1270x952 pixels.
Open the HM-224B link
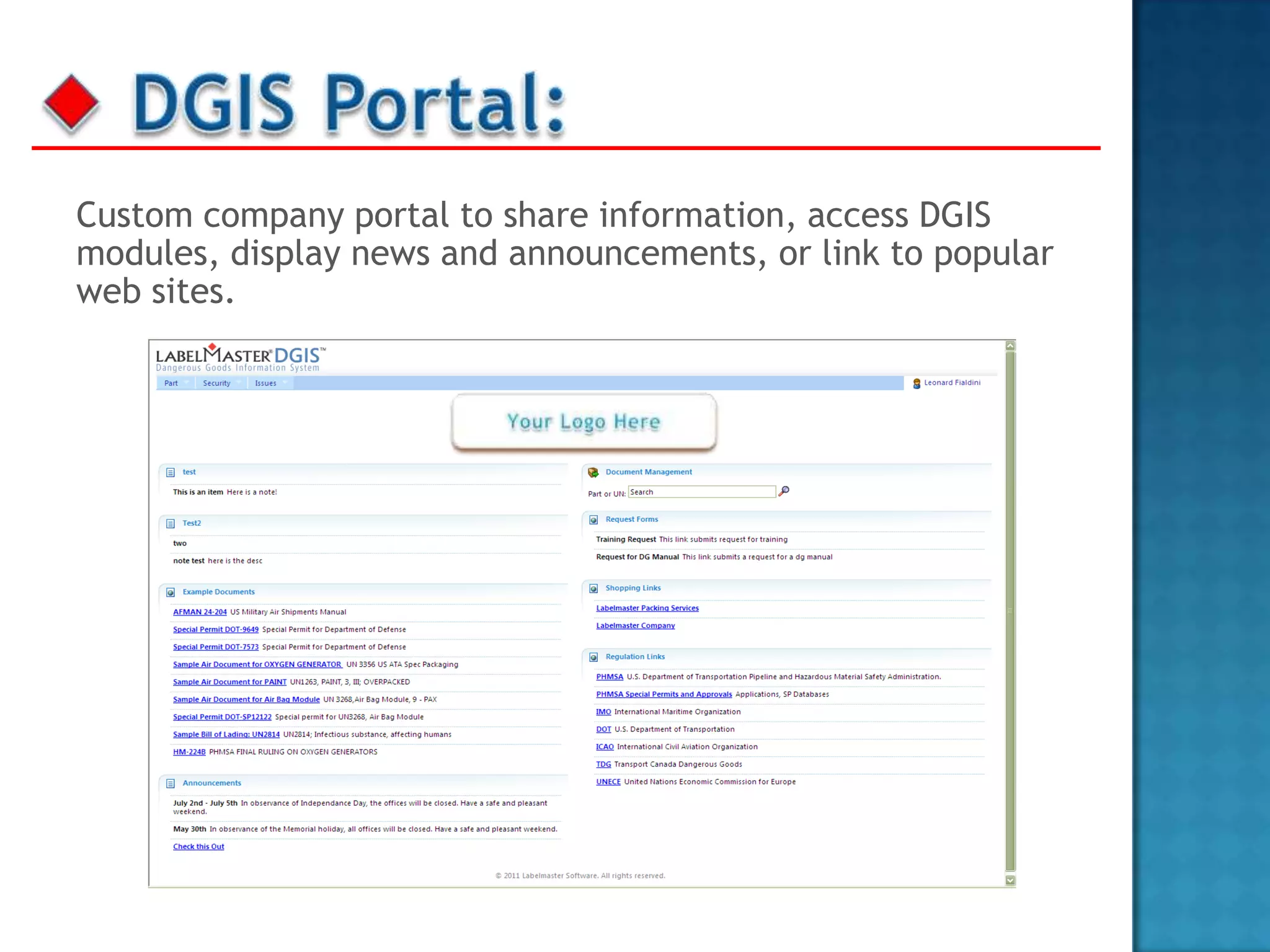189,752
